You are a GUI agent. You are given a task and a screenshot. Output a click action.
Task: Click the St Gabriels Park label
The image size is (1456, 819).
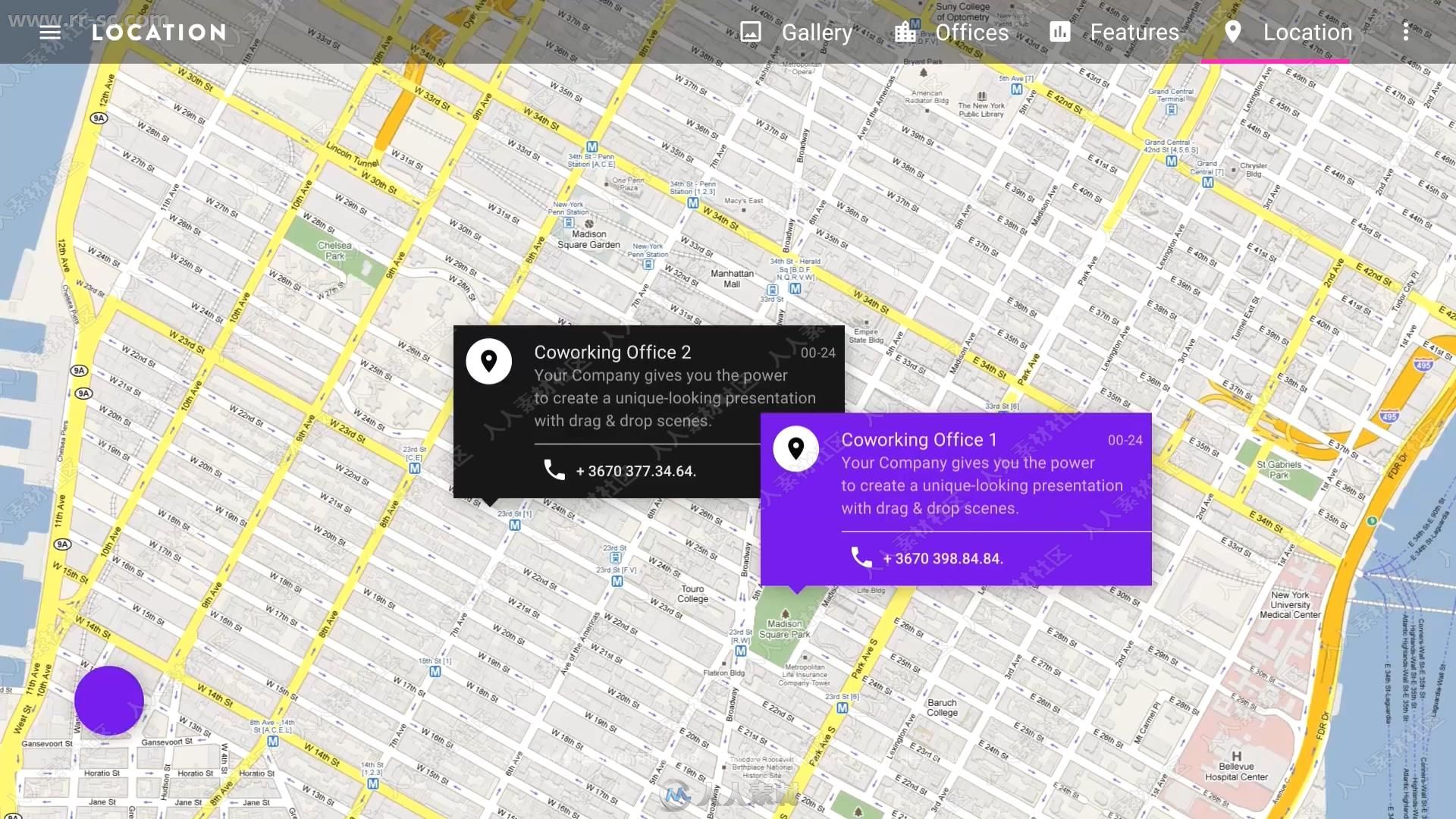(x=1279, y=469)
